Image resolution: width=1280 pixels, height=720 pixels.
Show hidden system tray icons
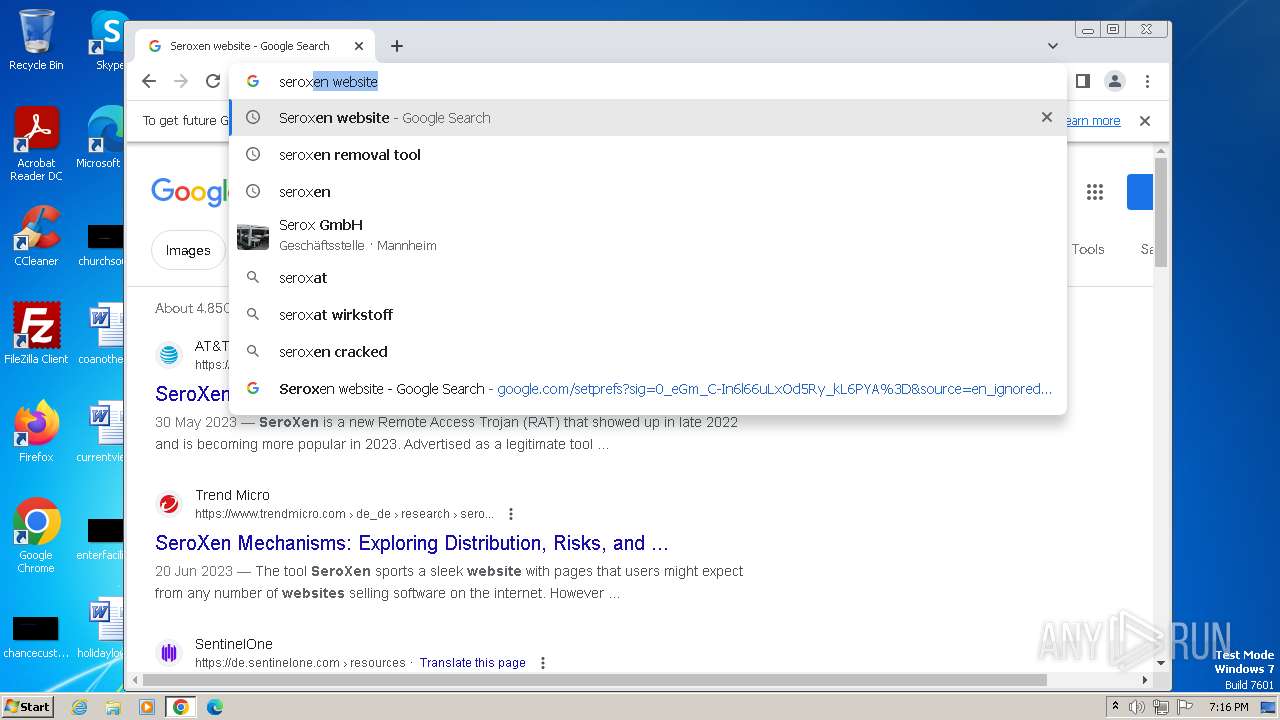[x=1115, y=707]
